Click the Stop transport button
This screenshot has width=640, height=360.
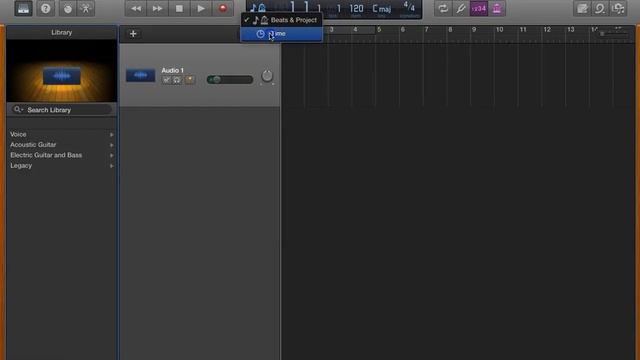point(179,9)
